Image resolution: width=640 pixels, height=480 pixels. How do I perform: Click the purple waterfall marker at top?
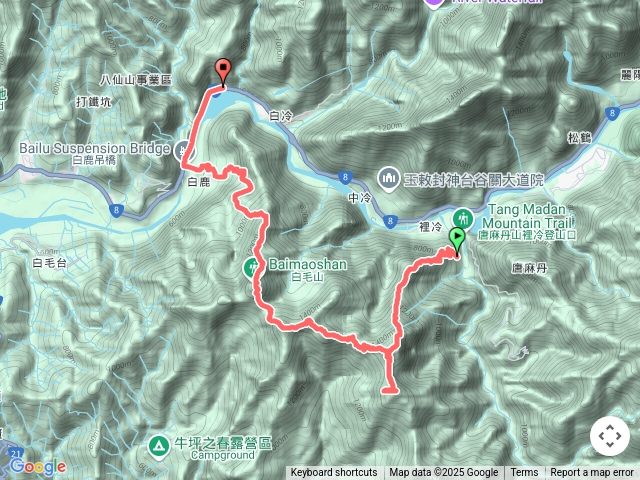[x=434, y=3]
